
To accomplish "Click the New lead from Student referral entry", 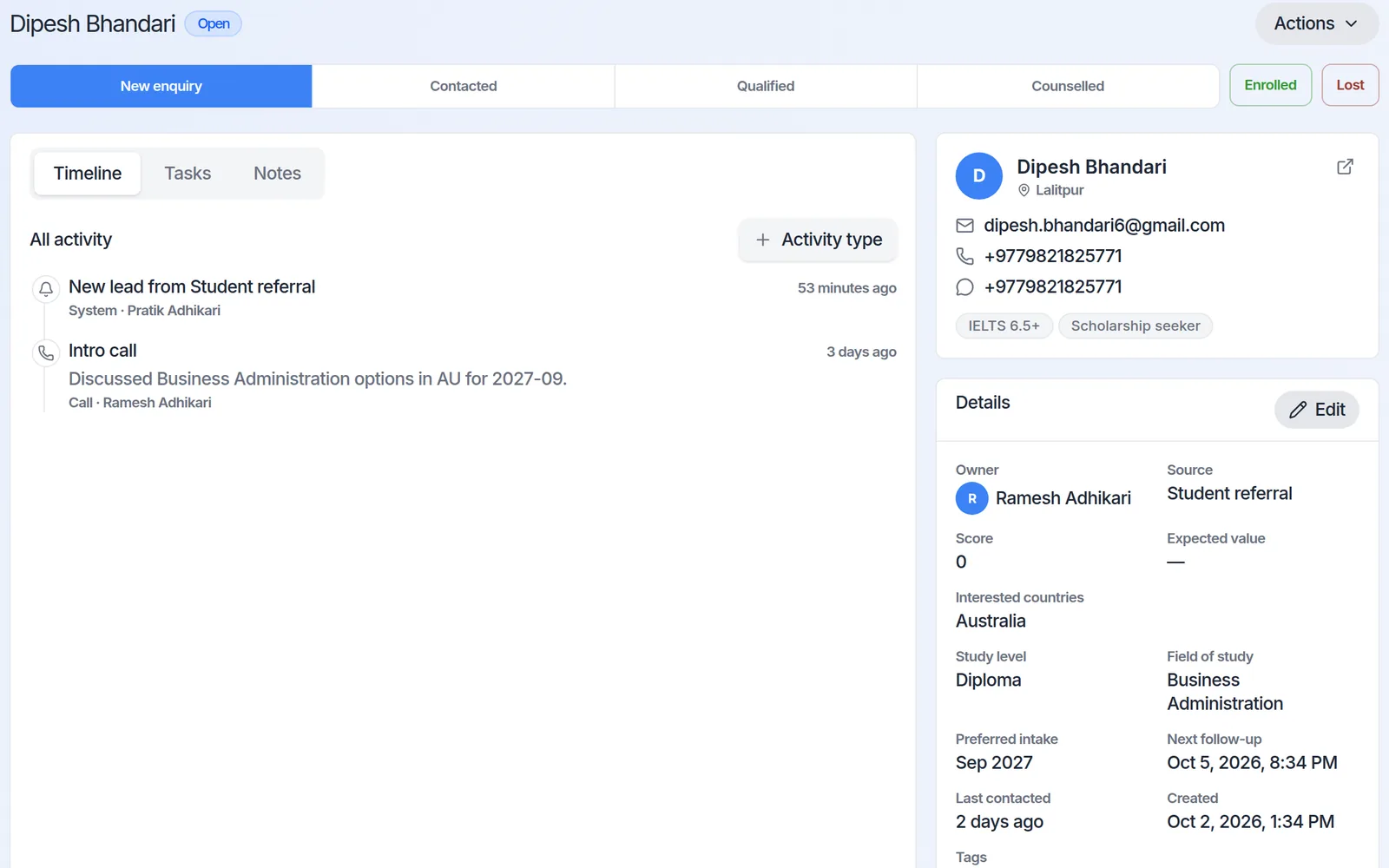I will pyautogui.click(x=192, y=286).
